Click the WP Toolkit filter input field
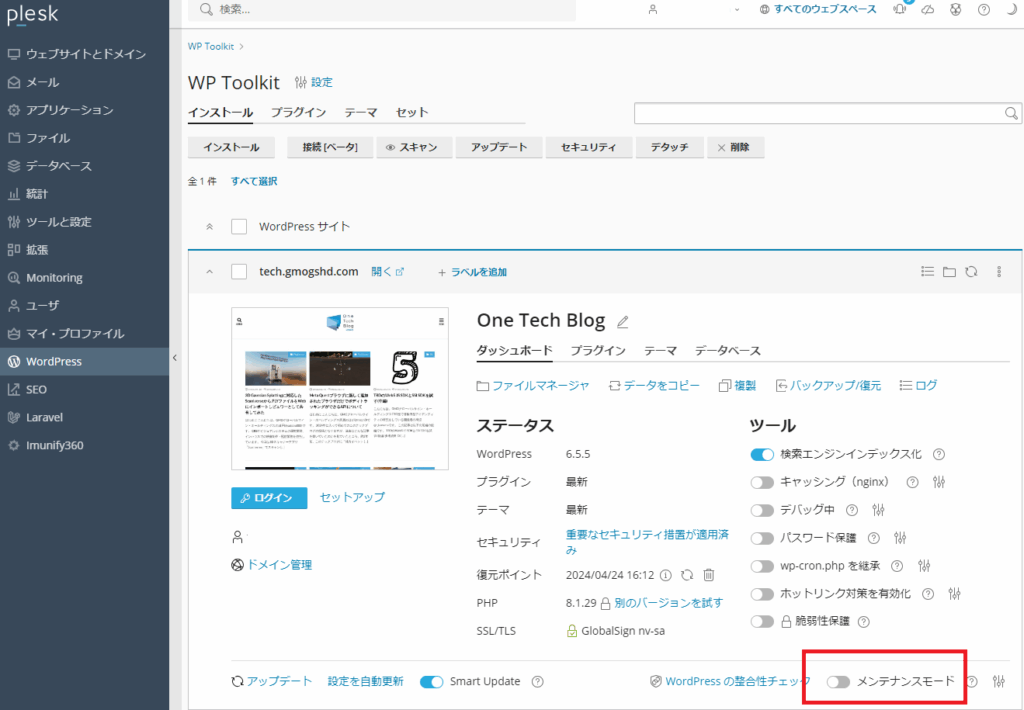Viewport: 1024px width, 710px height. 827,113
